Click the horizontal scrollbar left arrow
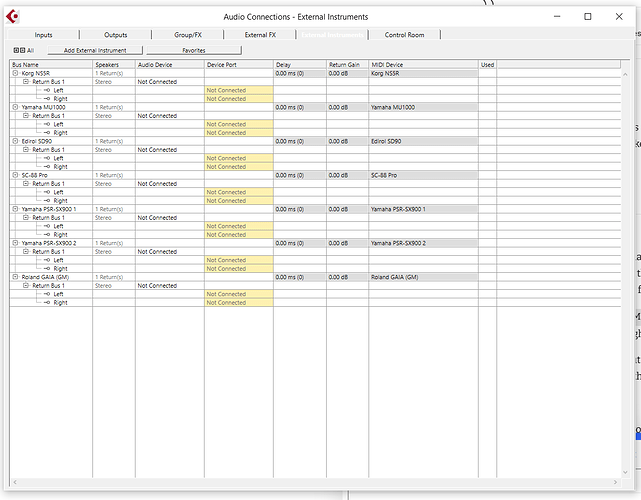Image resolution: width=641 pixels, height=500 pixels. click(x=15, y=482)
